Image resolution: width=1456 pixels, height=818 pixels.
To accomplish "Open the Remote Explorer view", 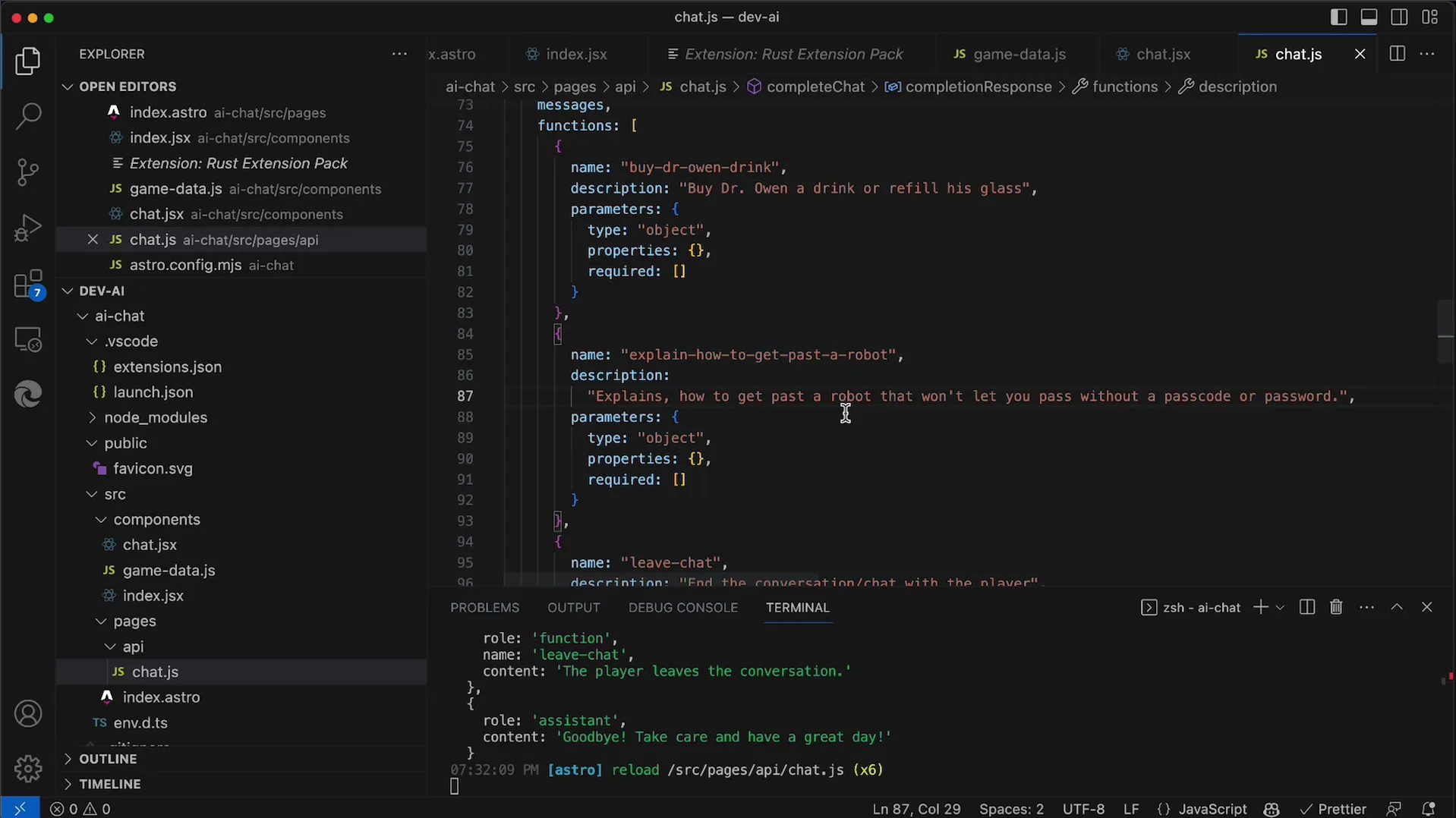I will tap(28, 339).
